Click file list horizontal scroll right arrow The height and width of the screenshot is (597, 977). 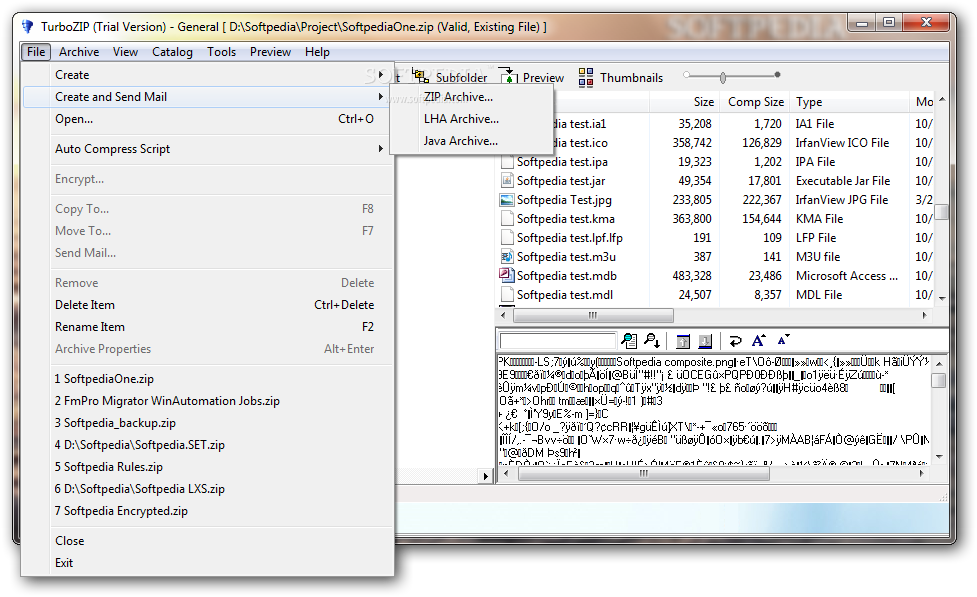coord(925,315)
